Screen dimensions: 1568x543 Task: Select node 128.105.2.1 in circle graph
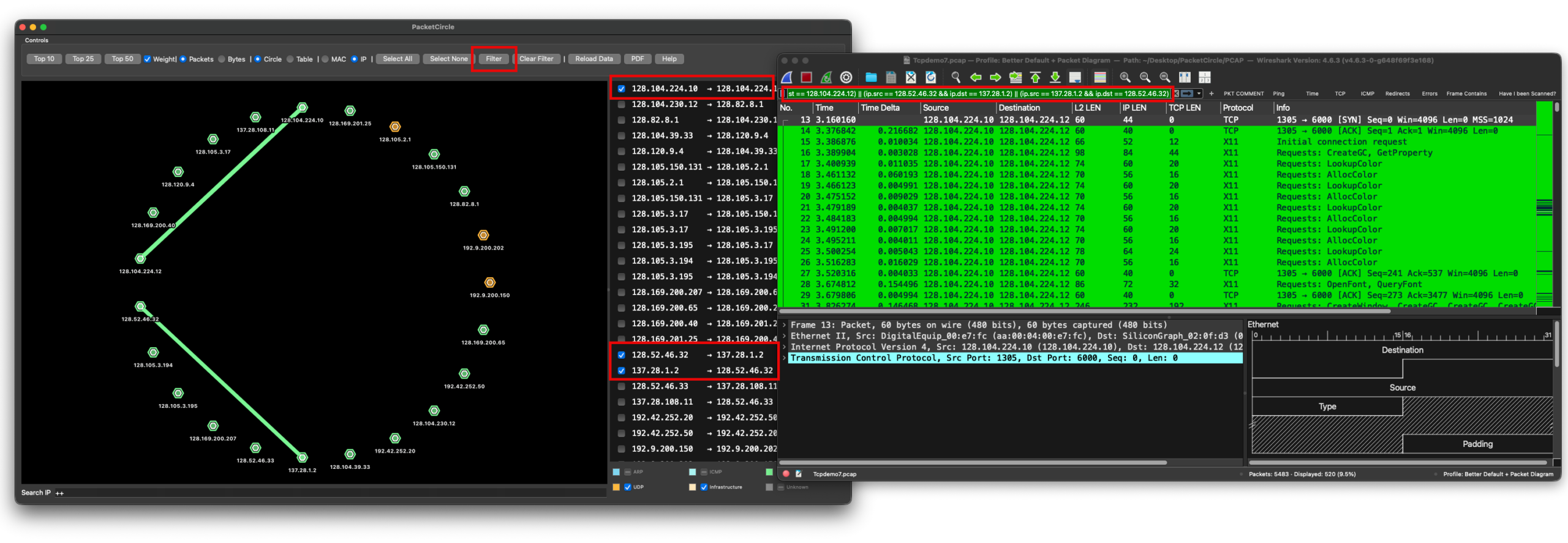[x=395, y=127]
